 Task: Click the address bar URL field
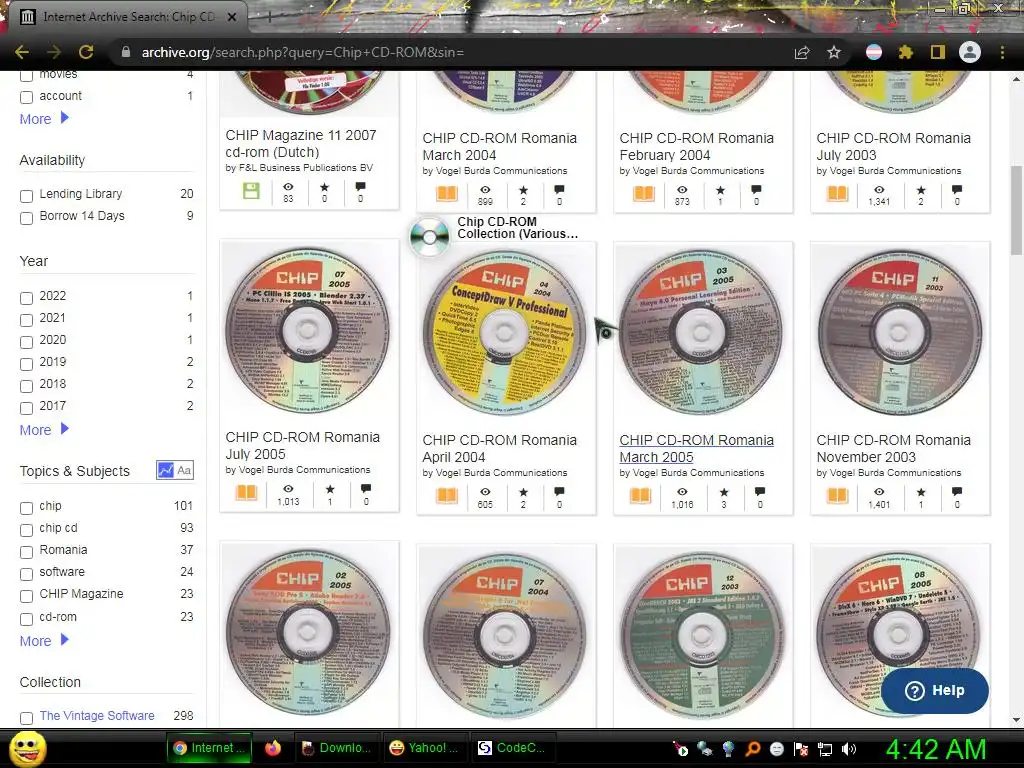click(451, 52)
